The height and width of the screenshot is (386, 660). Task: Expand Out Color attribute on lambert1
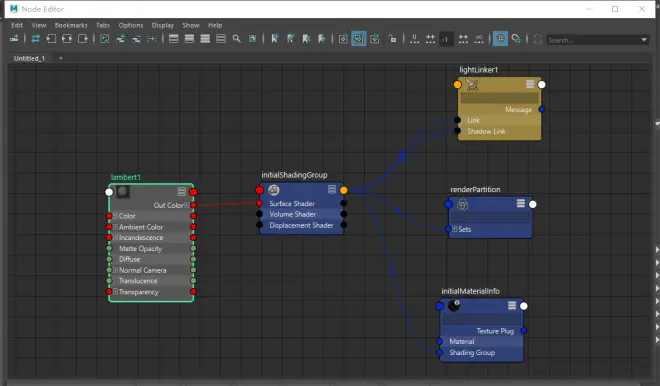[x=186, y=205]
